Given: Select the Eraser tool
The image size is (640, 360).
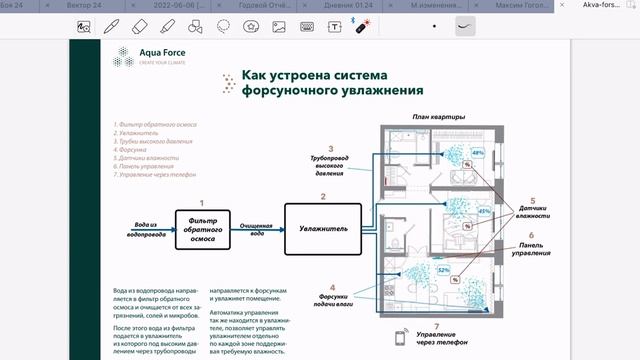Looking at the screenshot, I should 140,27.
